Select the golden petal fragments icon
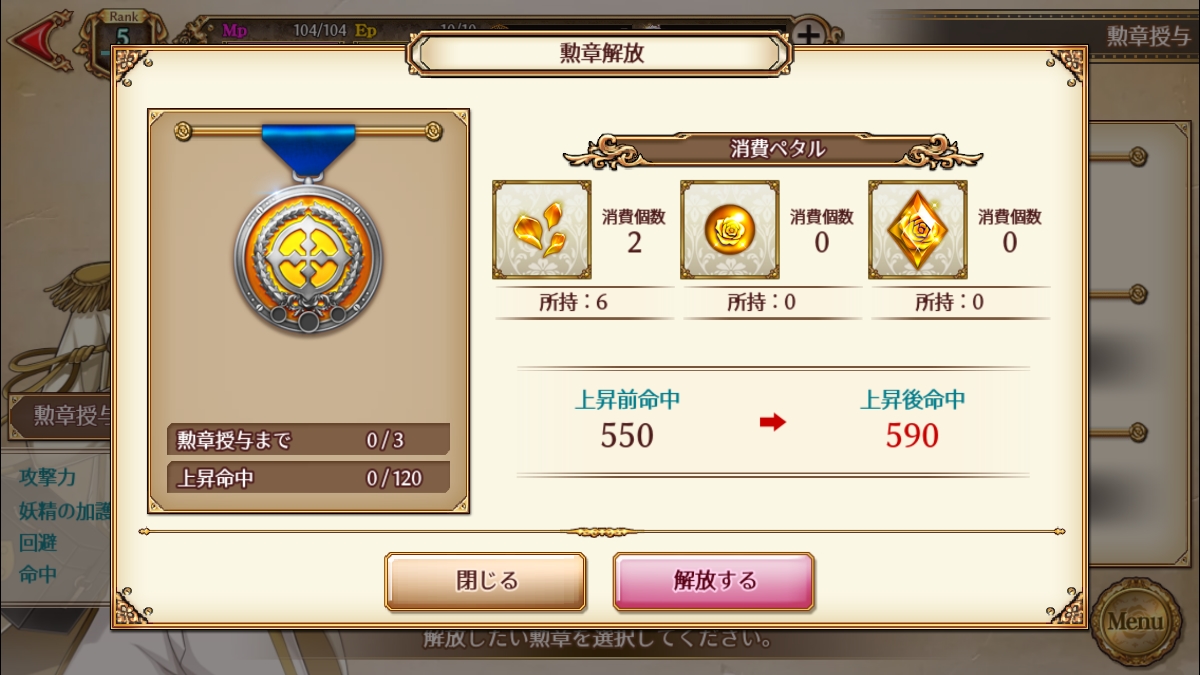The image size is (1200, 675). (x=542, y=230)
